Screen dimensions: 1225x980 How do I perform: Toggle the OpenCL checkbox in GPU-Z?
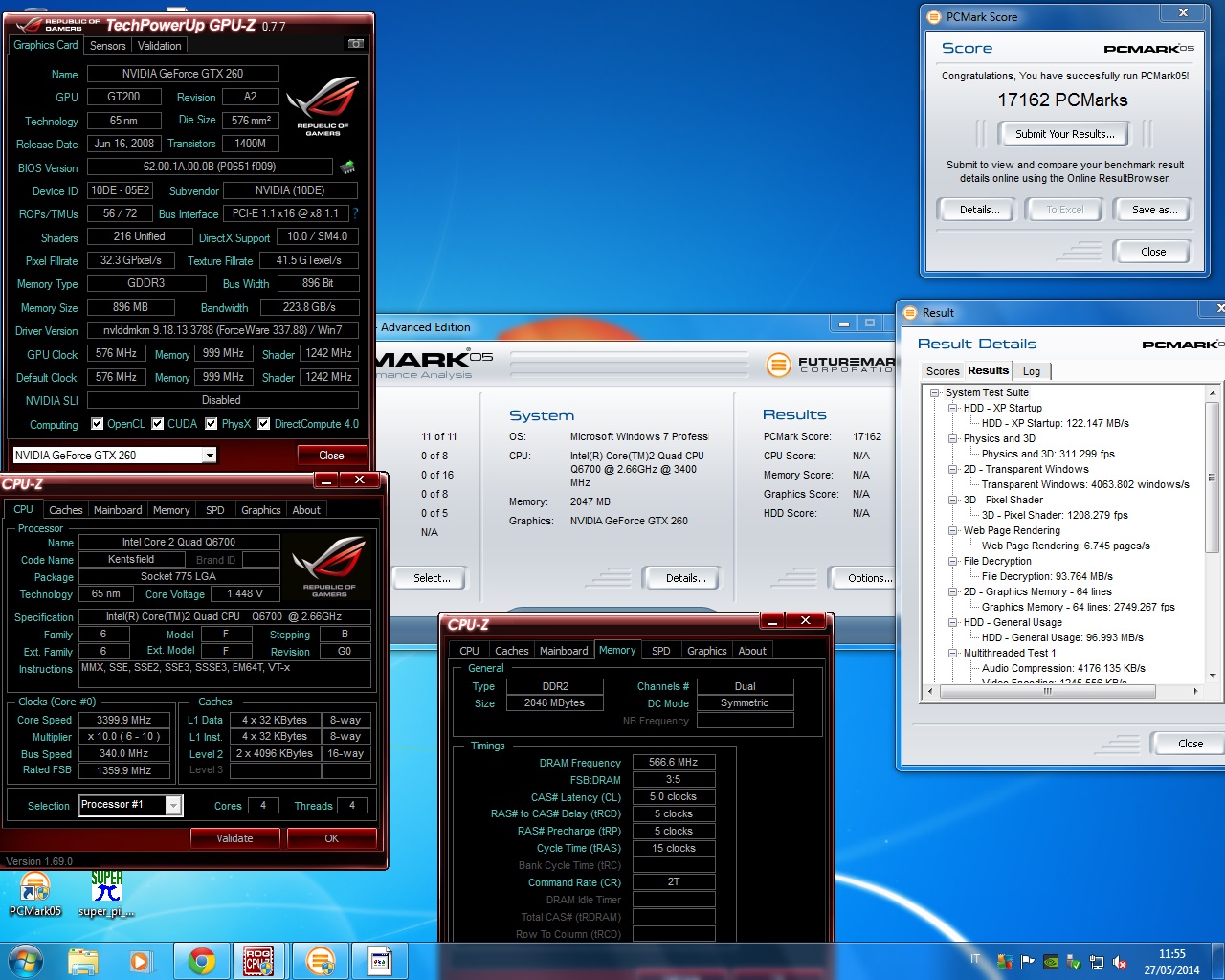point(97,423)
